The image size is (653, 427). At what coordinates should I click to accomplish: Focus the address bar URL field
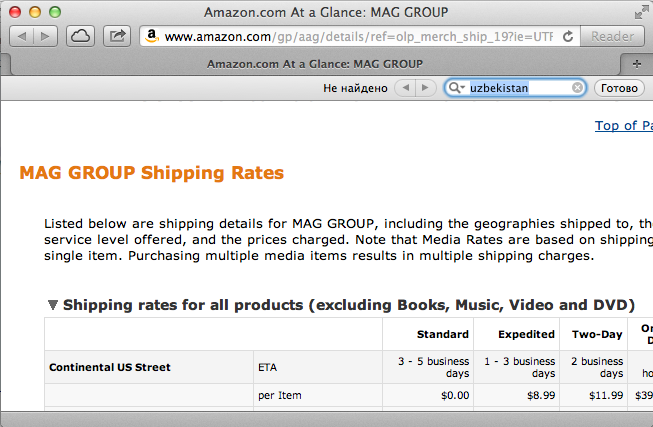[358, 37]
